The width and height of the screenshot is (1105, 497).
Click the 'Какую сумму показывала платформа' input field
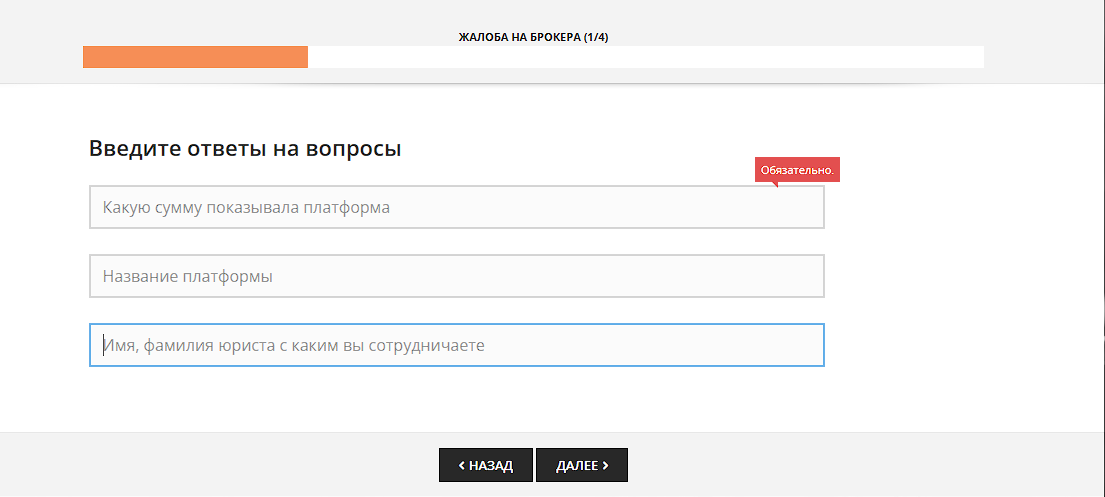457,207
